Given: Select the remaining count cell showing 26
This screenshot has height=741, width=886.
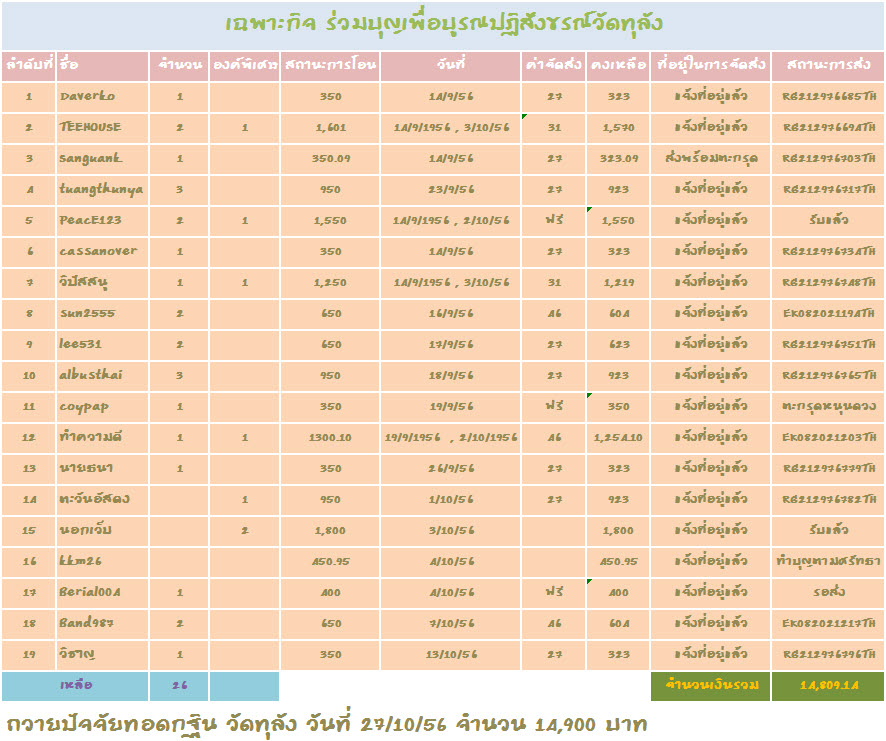Looking at the screenshot, I should coord(179,686).
